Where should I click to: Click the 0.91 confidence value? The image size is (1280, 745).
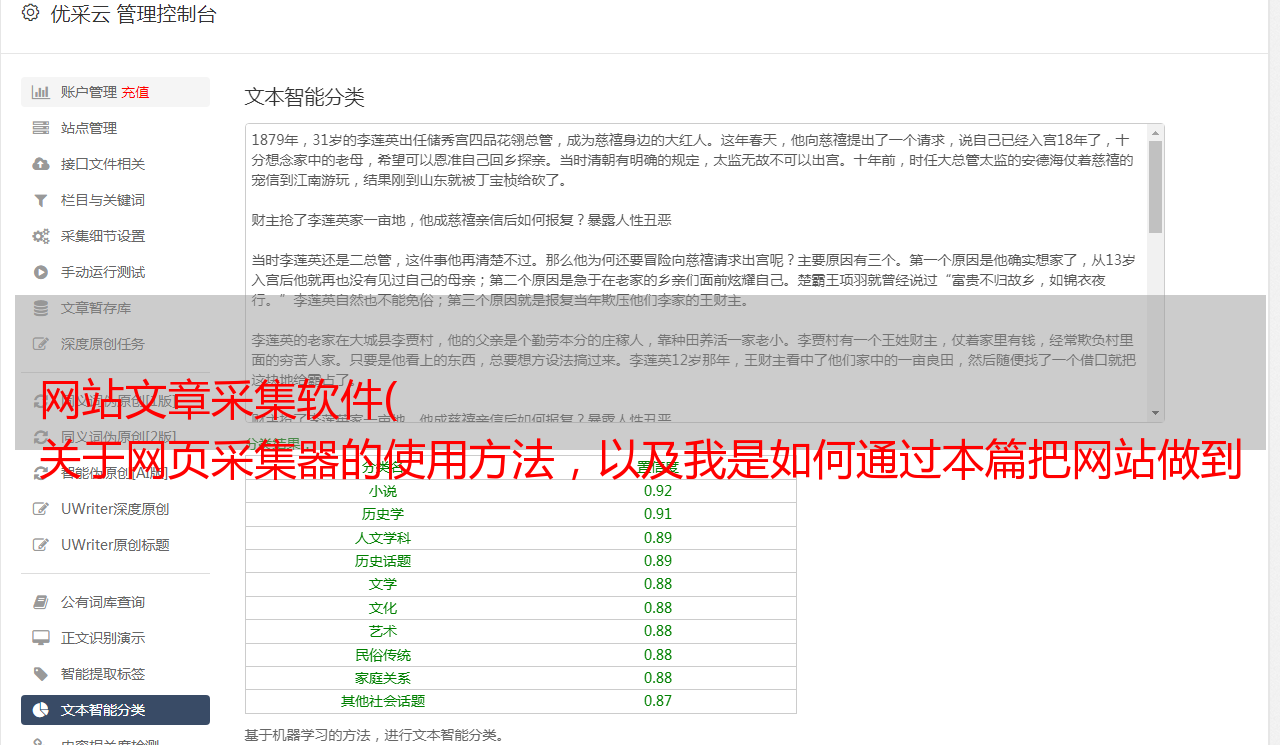(658, 514)
